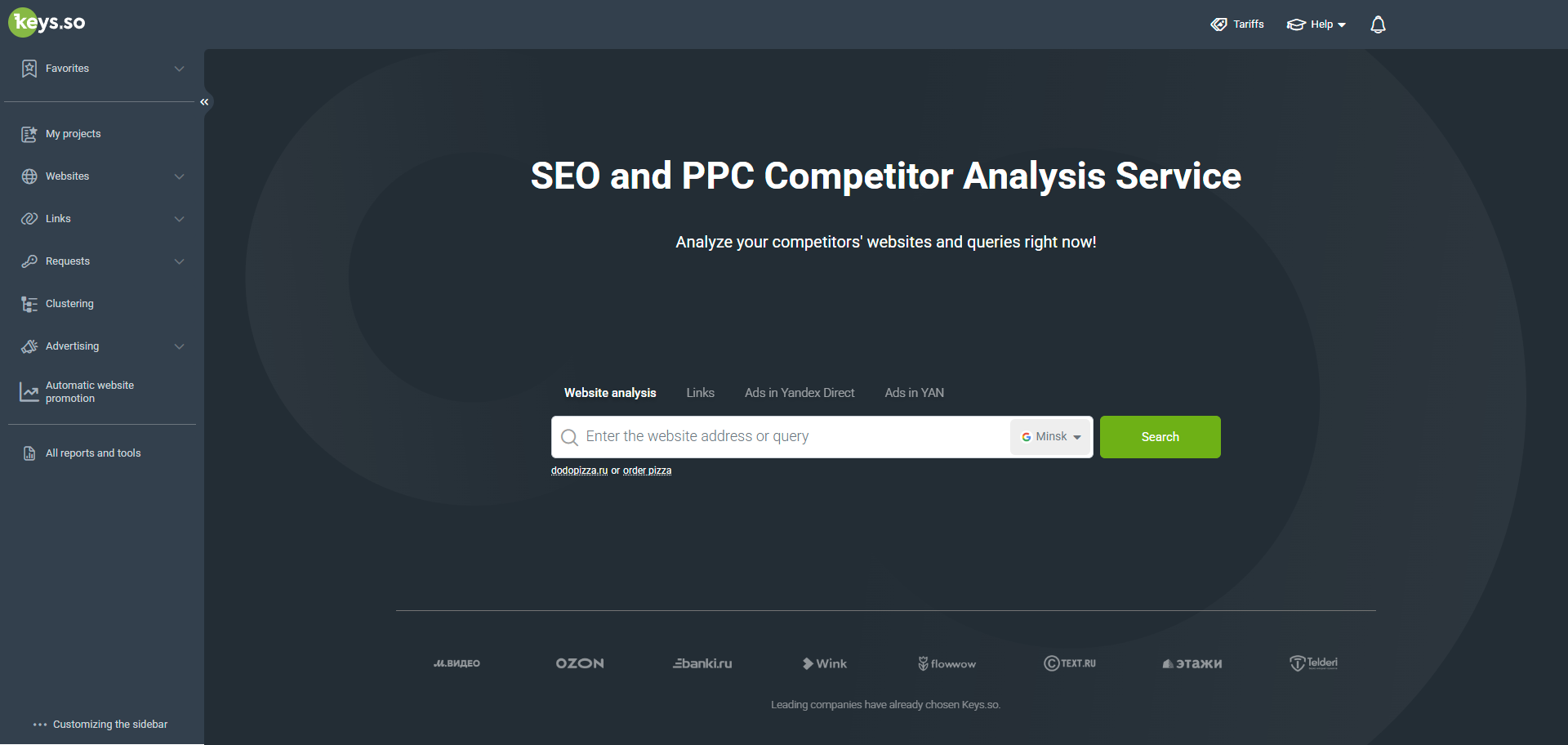Click the website address input field
The width and height of the screenshot is (1568, 745).
776,436
